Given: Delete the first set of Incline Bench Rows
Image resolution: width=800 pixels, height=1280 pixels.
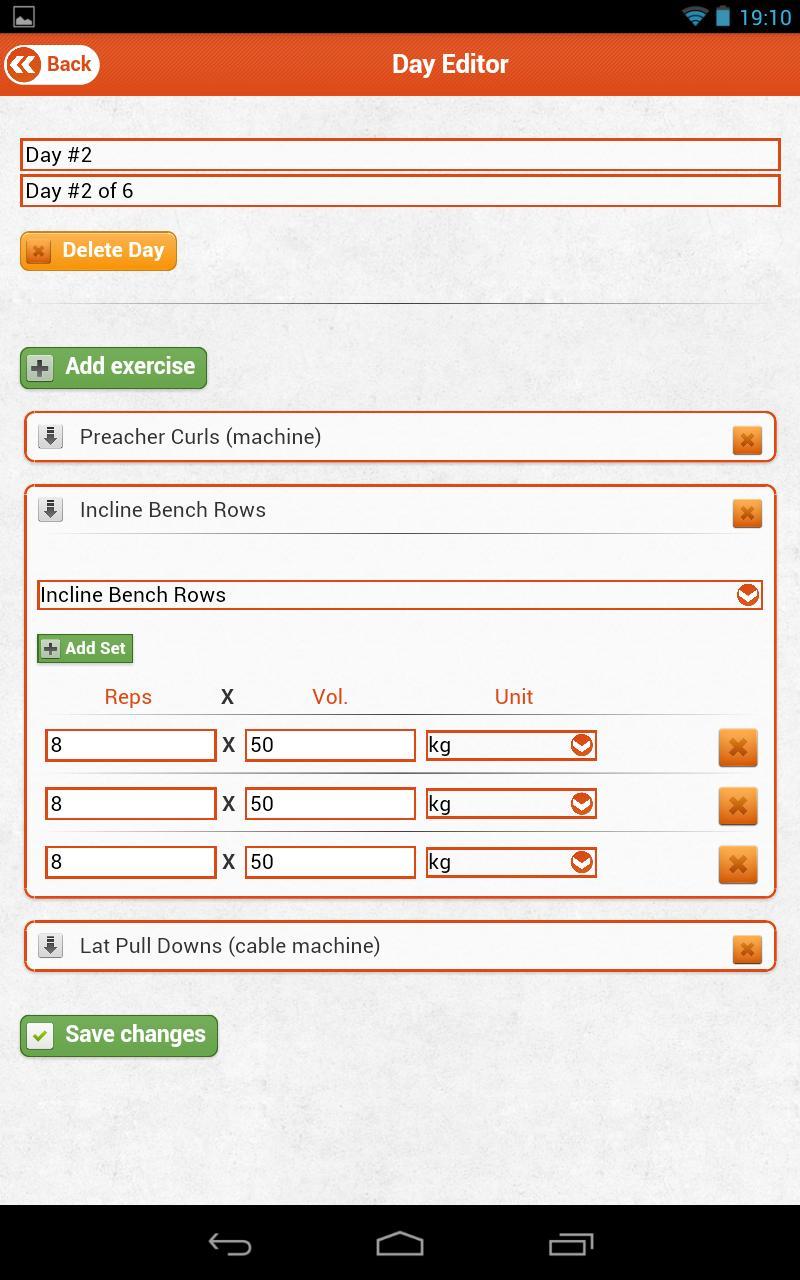Looking at the screenshot, I should [737, 747].
